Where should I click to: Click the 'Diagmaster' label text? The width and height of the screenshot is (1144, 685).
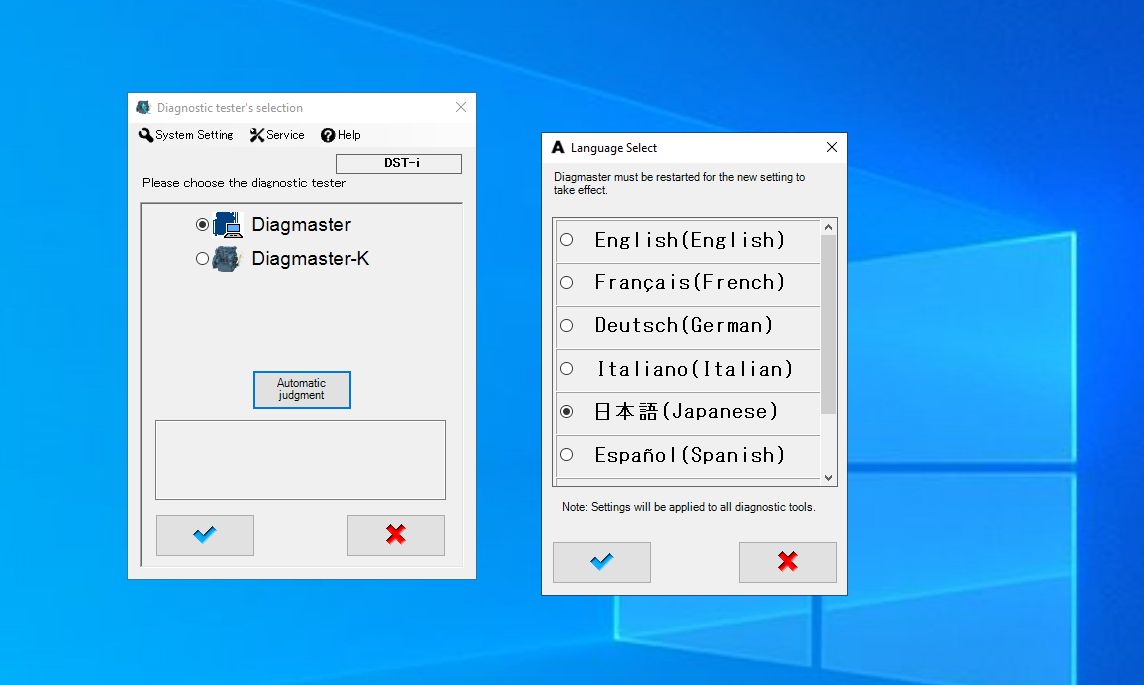tap(301, 225)
